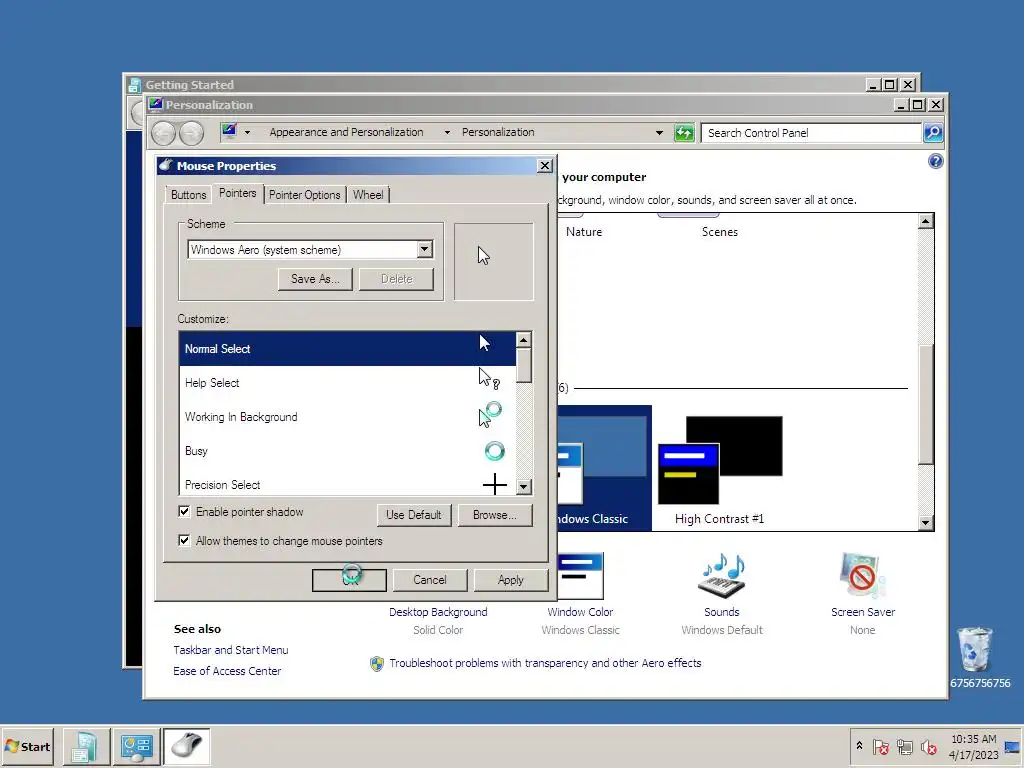Viewport: 1024px width, 768px height.
Task: Click the Mouse Properties taskbar icon
Action: pyautogui.click(x=187, y=746)
